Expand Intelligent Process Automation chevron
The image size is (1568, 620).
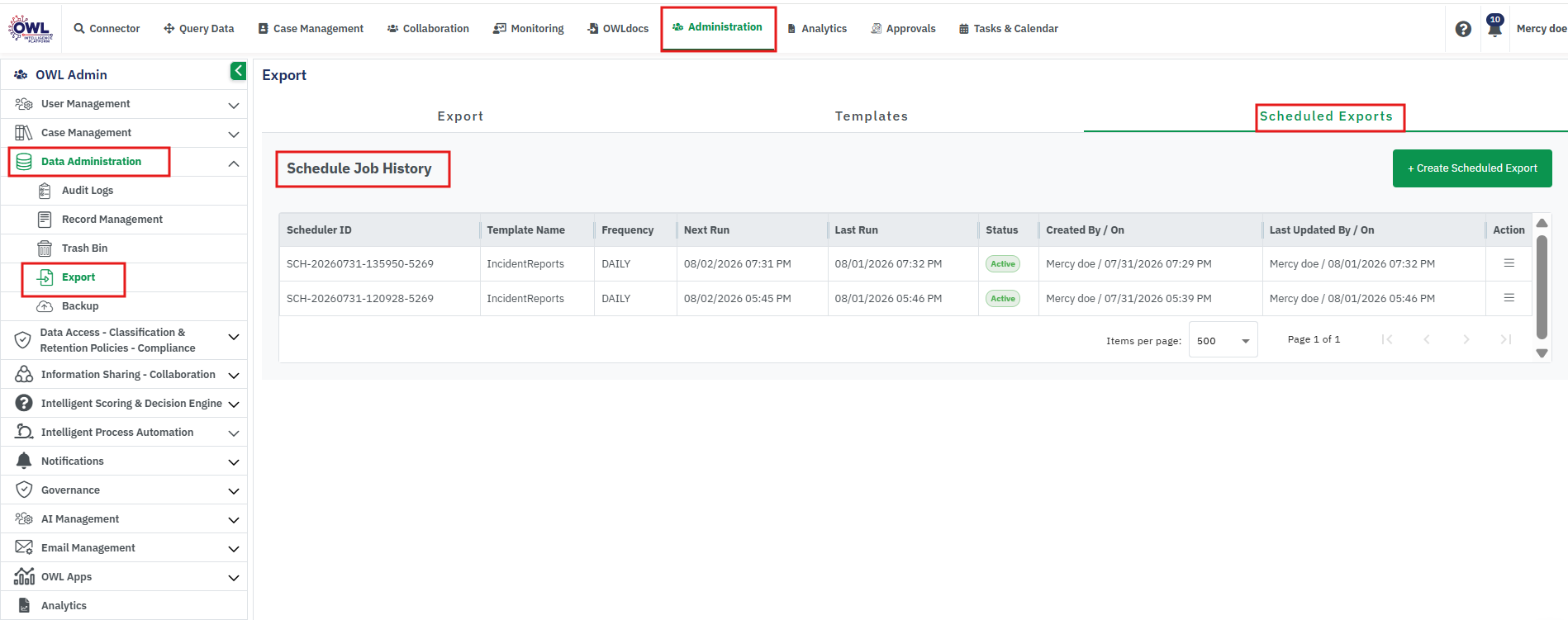tap(234, 433)
